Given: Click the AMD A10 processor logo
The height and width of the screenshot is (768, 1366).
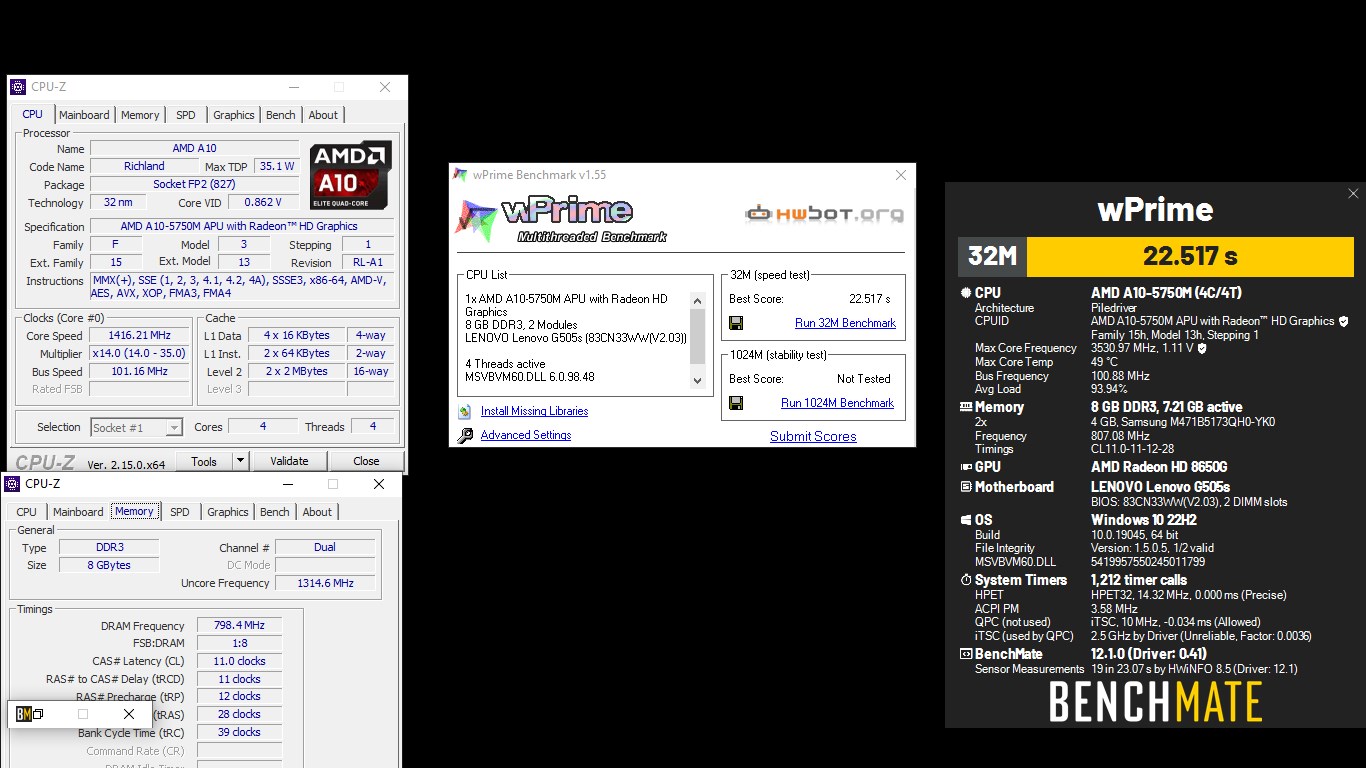Looking at the screenshot, I should pos(350,175).
